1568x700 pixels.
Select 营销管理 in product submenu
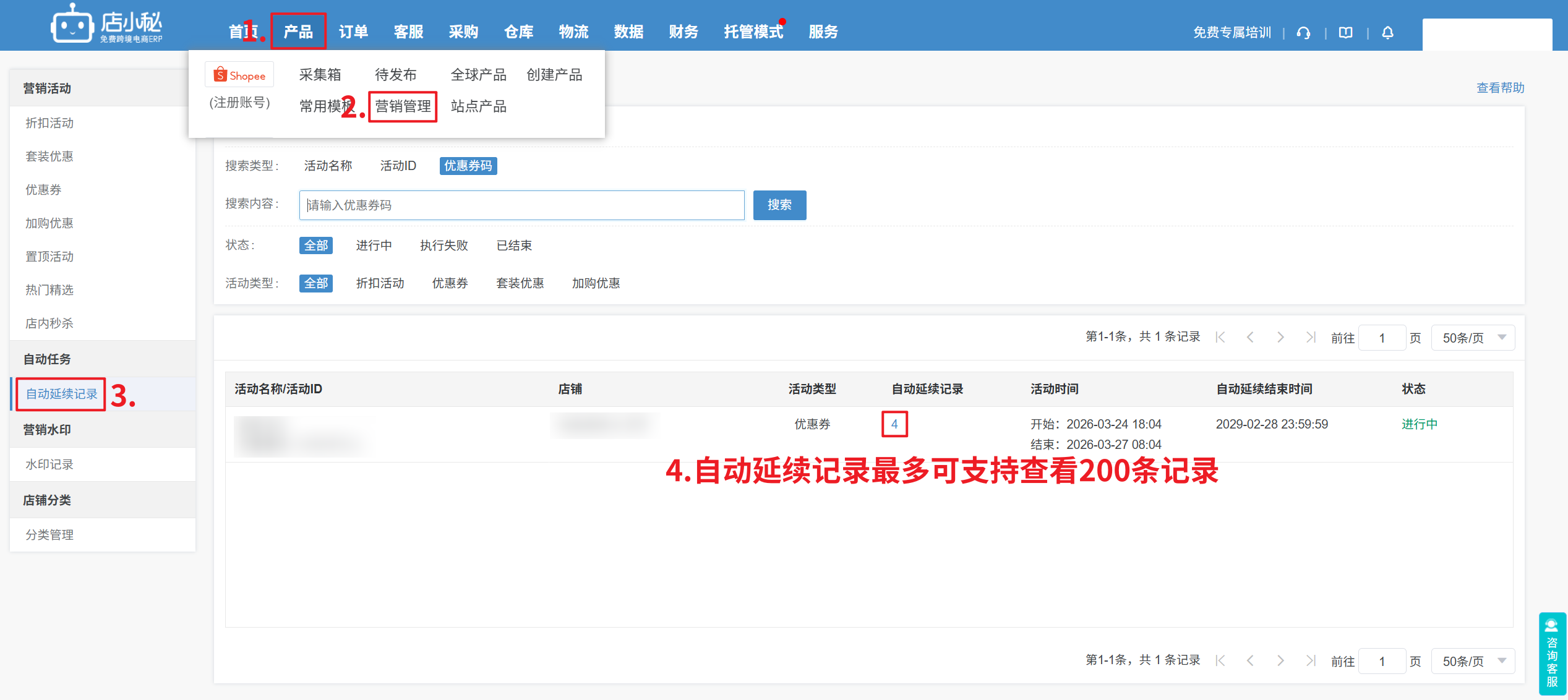pyautogui.click(x=403, y=106)
